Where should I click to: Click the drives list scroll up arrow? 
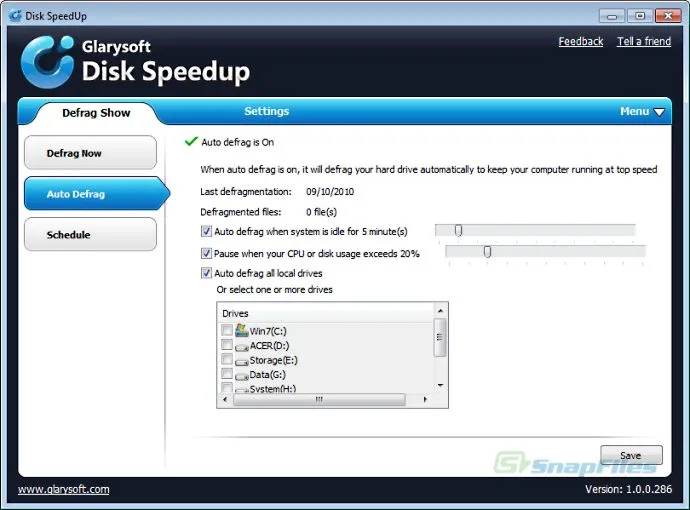point(440,311)
